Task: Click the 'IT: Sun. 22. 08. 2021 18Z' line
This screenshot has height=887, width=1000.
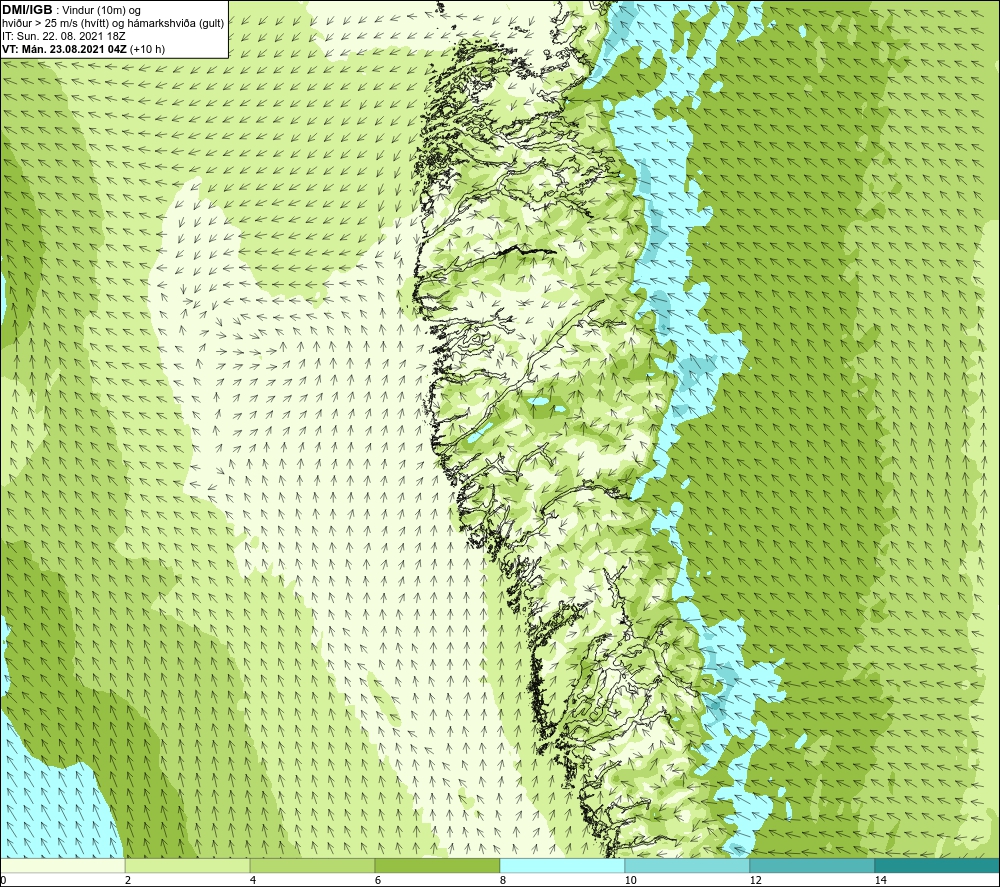Action: coord(64,36)
